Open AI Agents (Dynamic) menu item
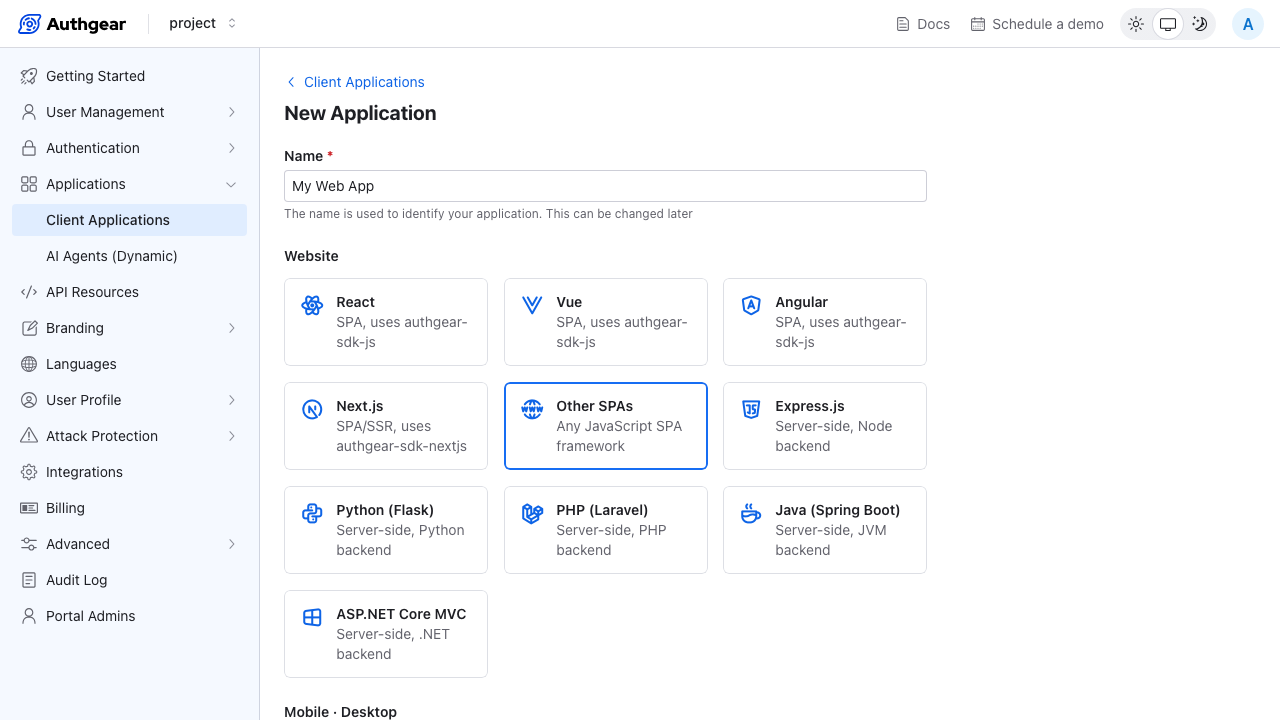 130,256
